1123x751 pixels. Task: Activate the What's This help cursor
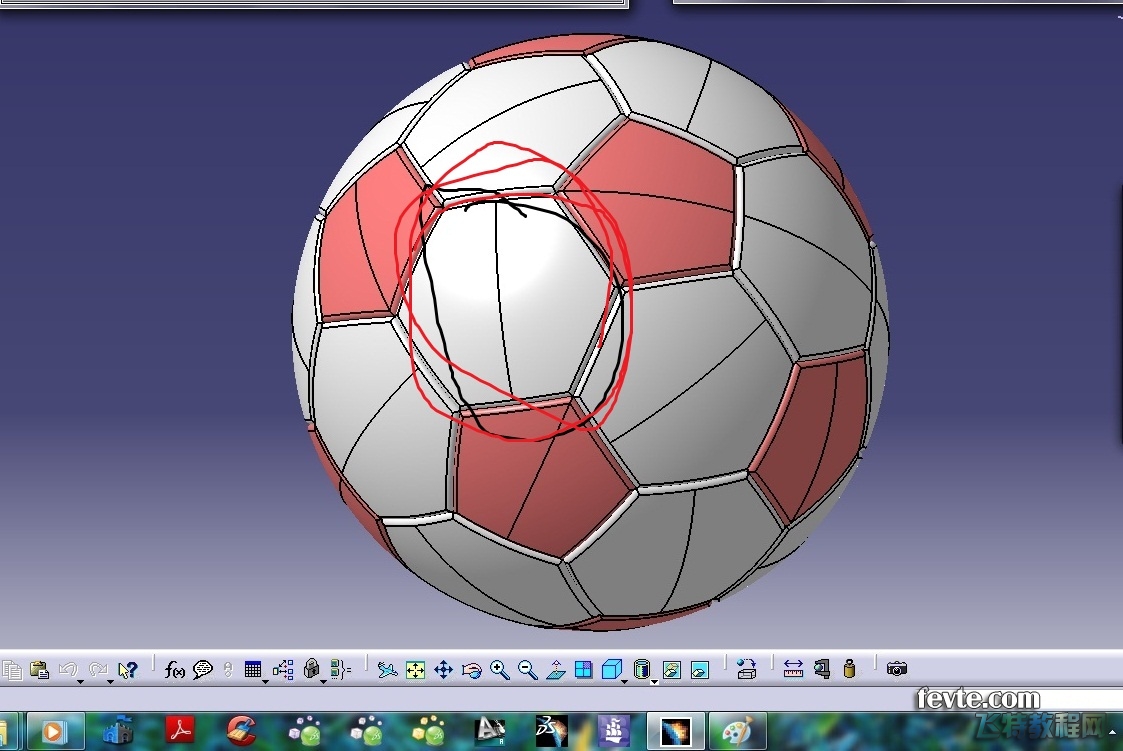(x=127, y=670)
